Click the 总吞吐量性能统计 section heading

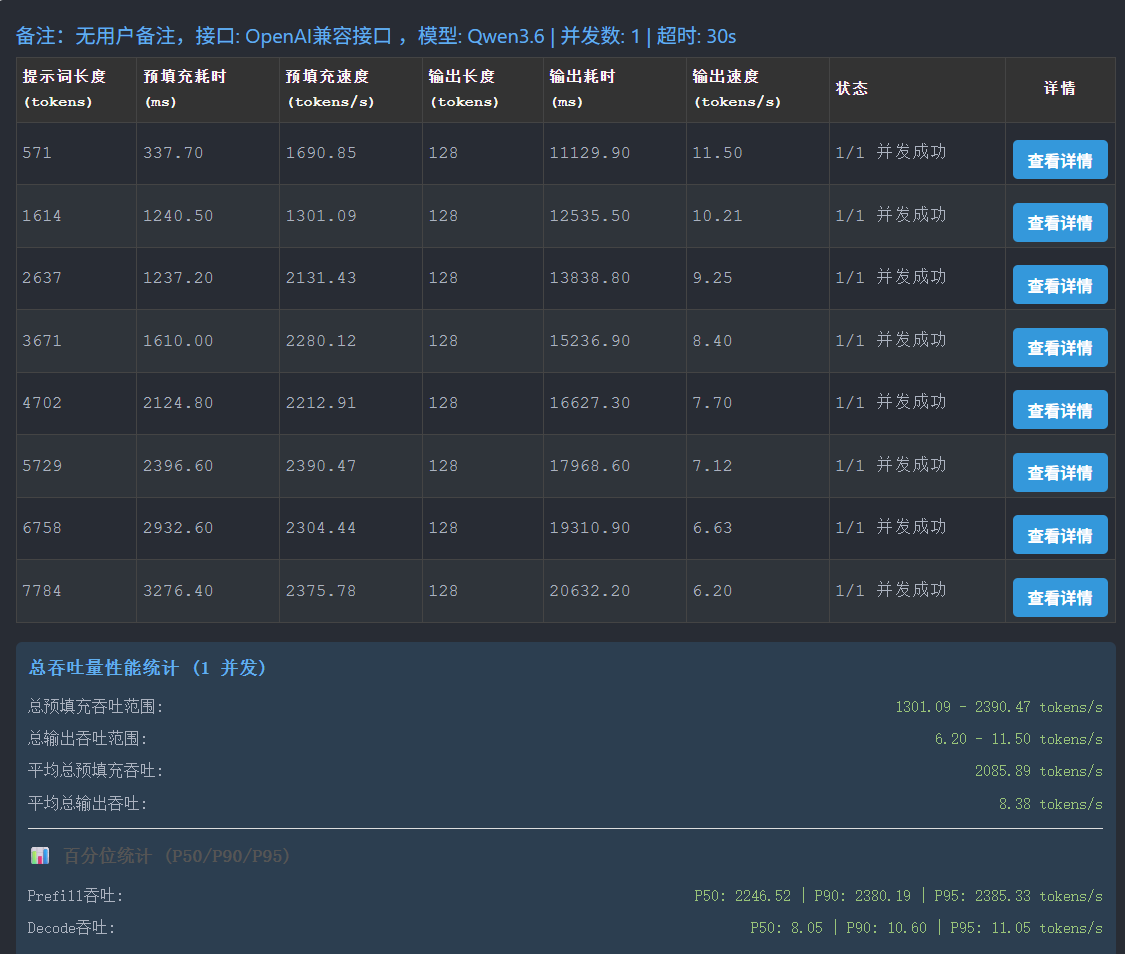tap(147, 668)
